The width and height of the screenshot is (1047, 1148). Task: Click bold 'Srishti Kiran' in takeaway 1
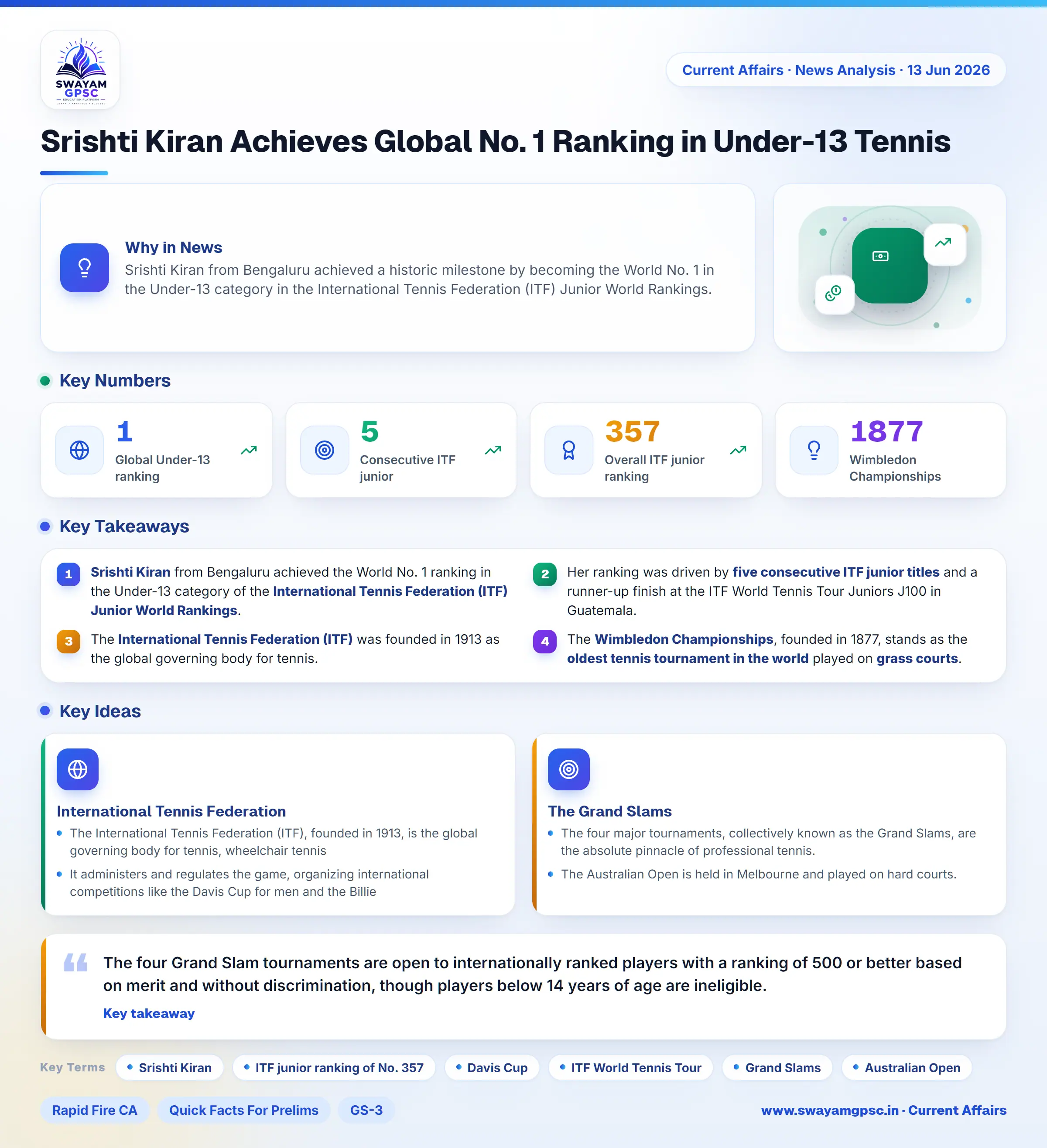(x=130, y=572)
